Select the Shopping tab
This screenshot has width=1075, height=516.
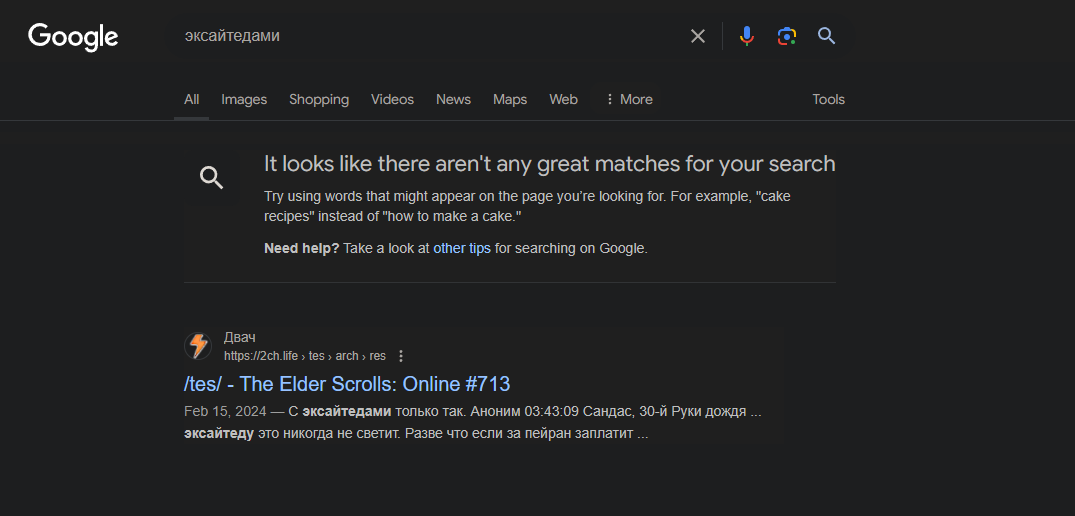pyautogui.click(x=319, y=99)
